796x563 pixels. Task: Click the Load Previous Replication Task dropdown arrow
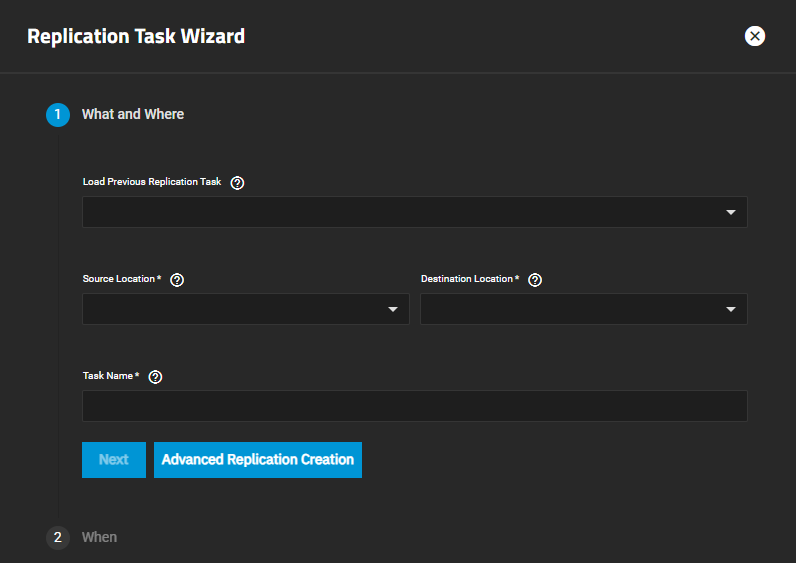tap(730, 213)
